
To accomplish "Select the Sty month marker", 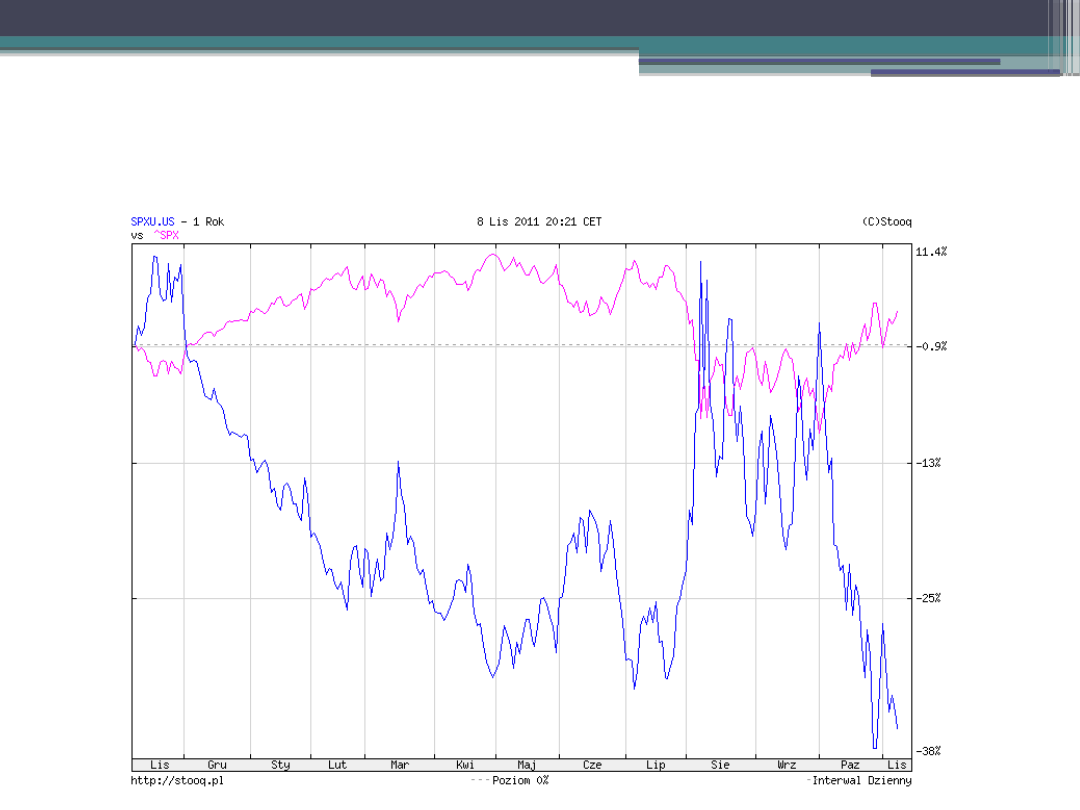I will (x=280, y=765).
